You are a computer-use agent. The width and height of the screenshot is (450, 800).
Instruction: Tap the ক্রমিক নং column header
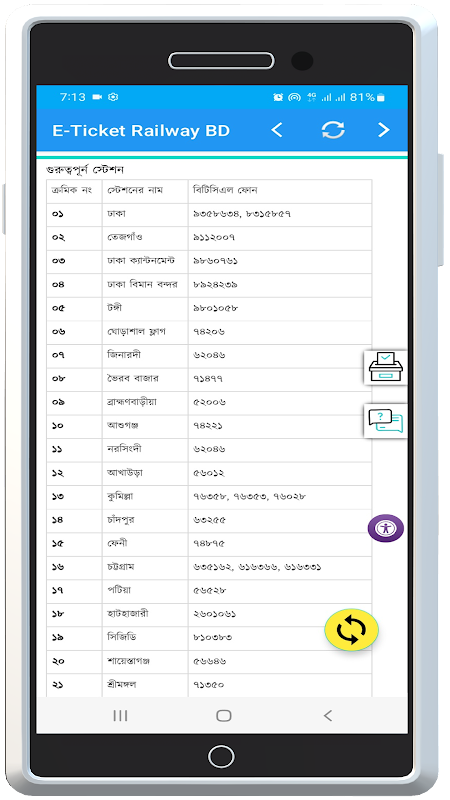tap(71, 190)
